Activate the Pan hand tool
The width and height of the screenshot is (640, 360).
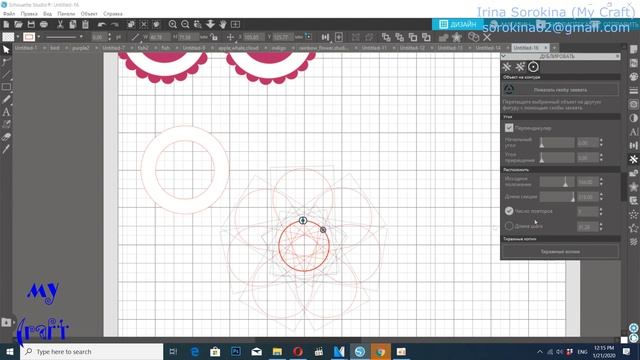(x=223, y=24)
